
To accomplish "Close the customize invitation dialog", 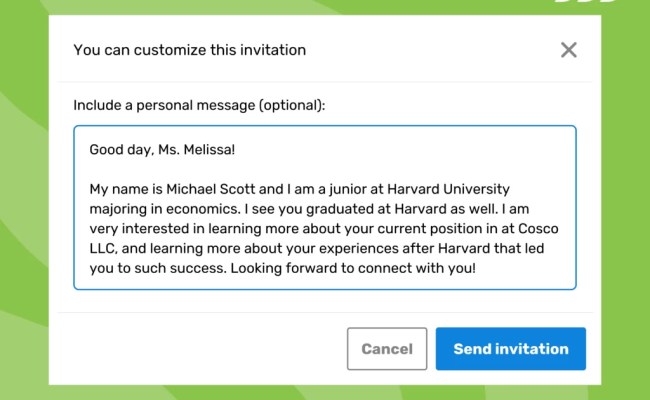I will (569, 50).
